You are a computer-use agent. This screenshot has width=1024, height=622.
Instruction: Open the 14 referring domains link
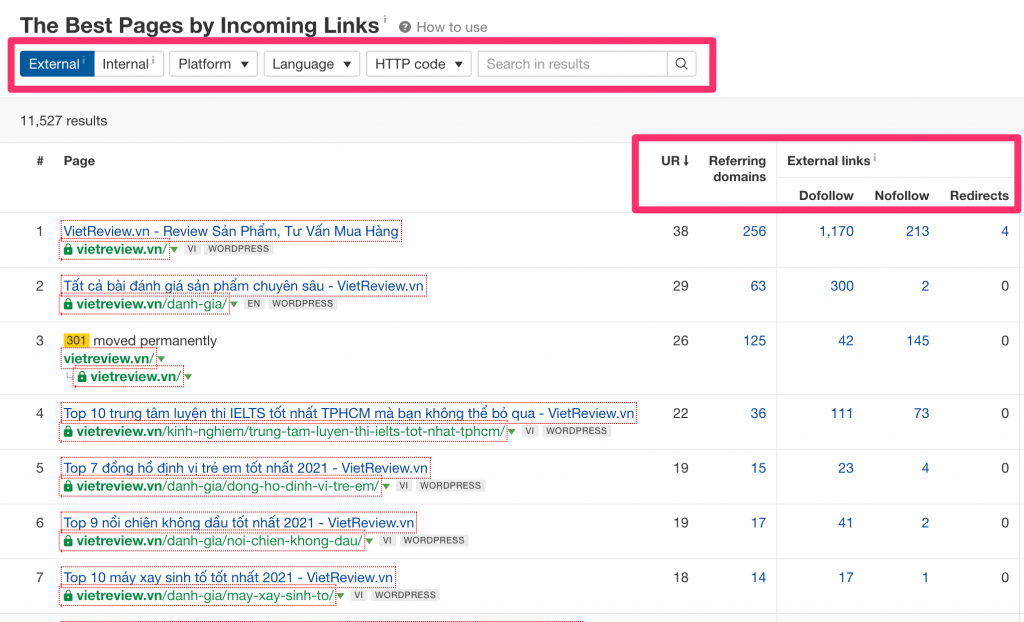[x=758, y=578]
